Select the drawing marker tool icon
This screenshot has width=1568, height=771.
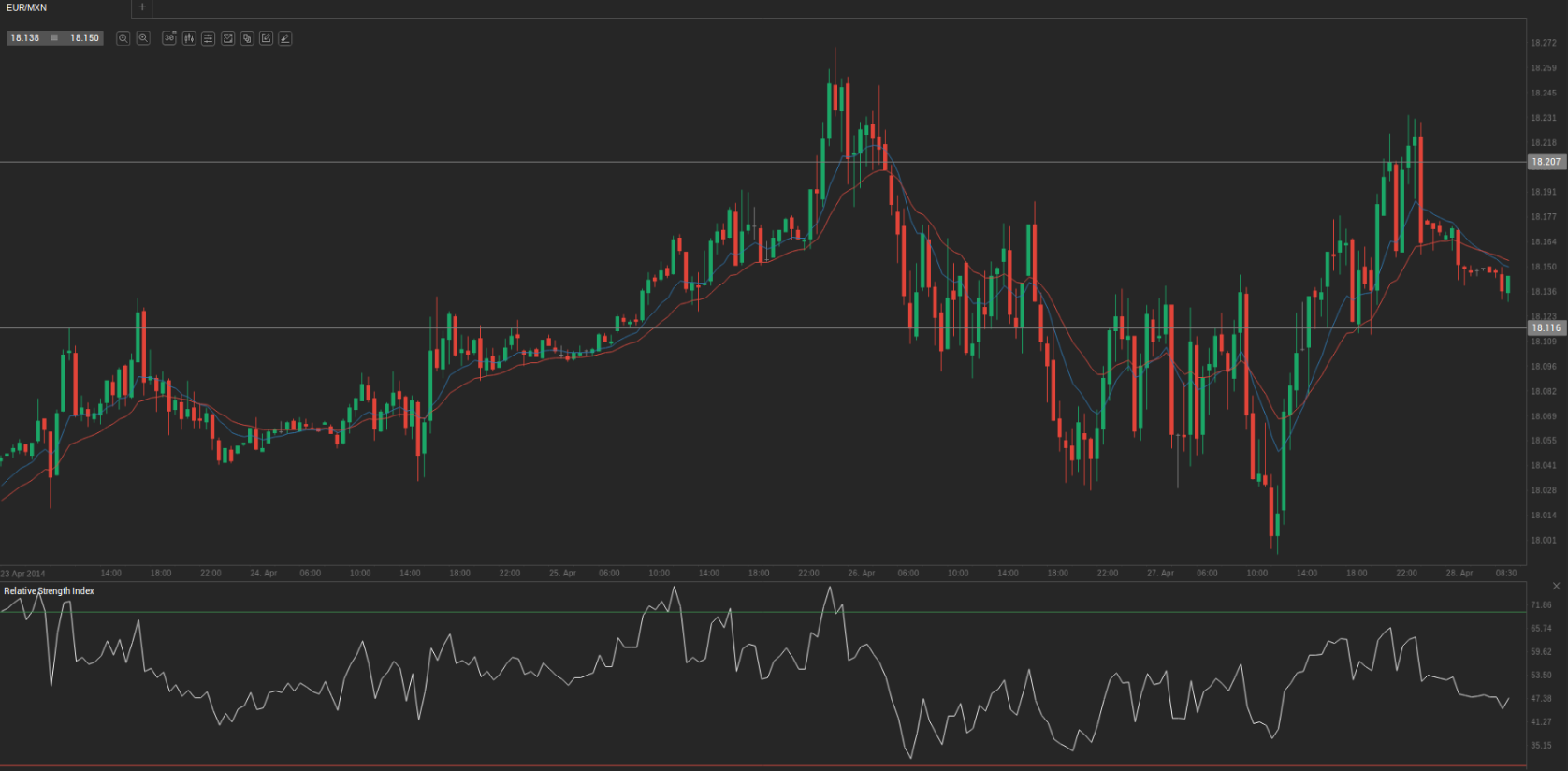click(285, 38)
